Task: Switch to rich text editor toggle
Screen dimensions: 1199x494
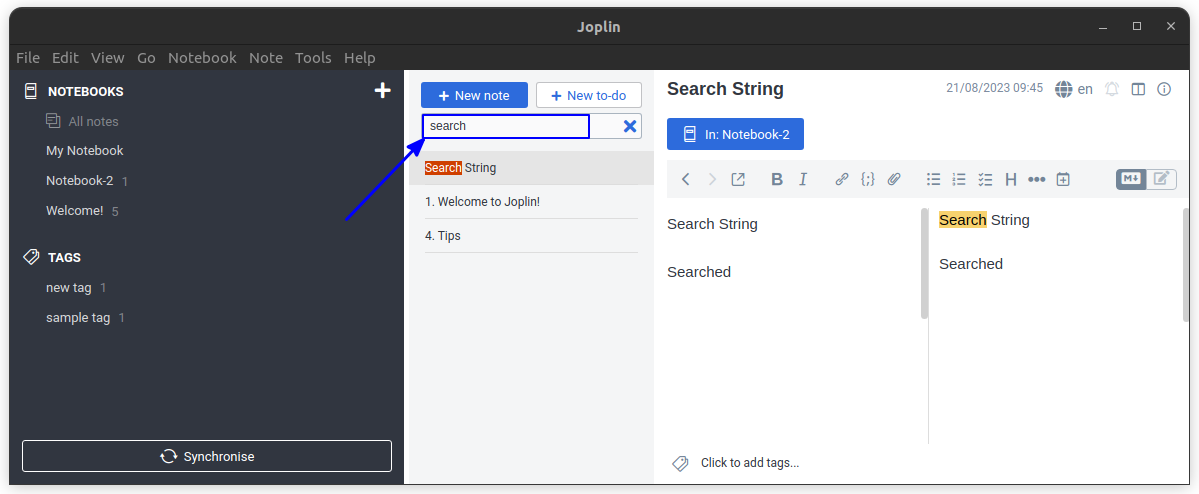Action: click(x=1162, y=179)
